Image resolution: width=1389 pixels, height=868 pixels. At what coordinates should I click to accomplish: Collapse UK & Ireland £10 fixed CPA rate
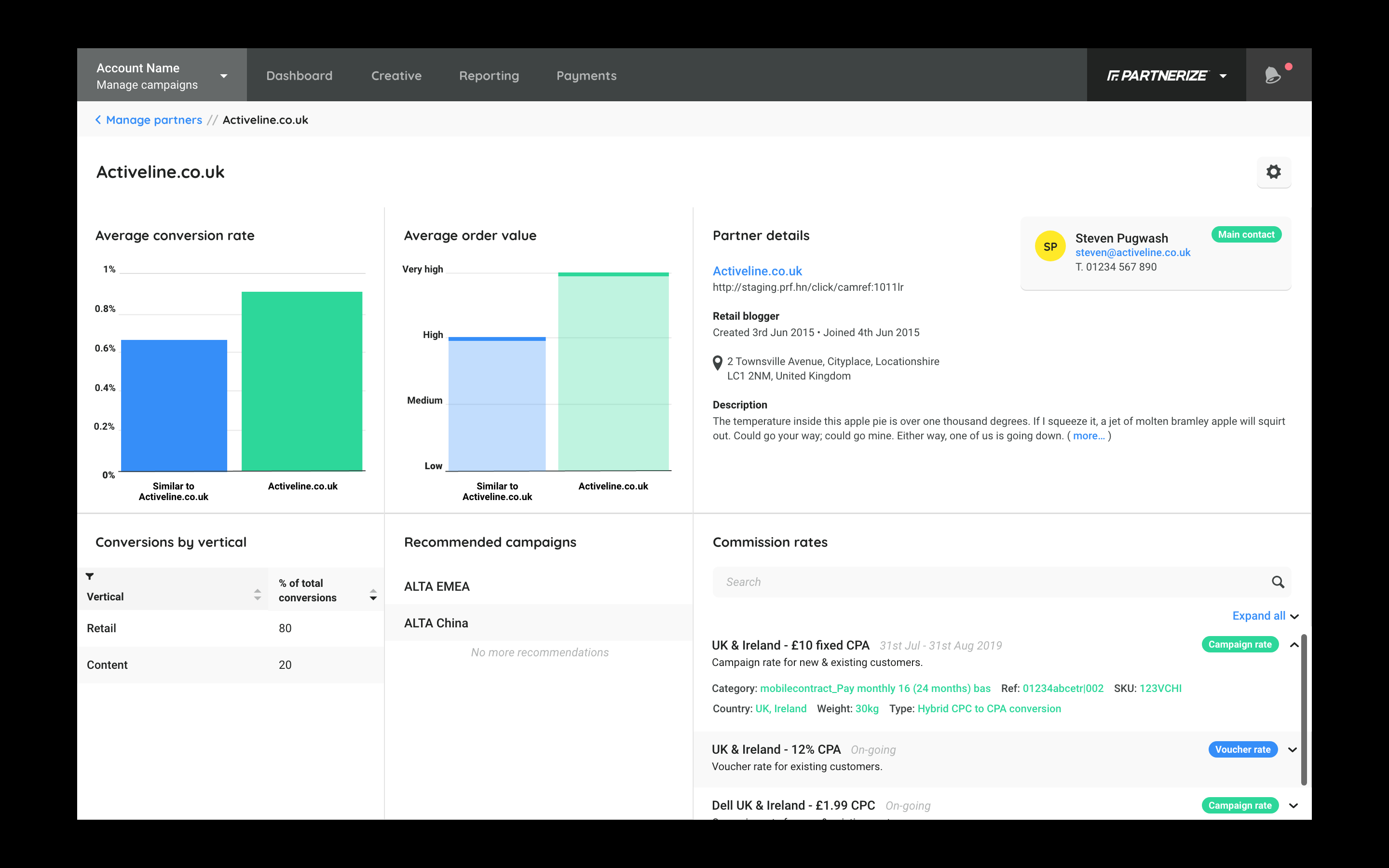pos(1294,645)
